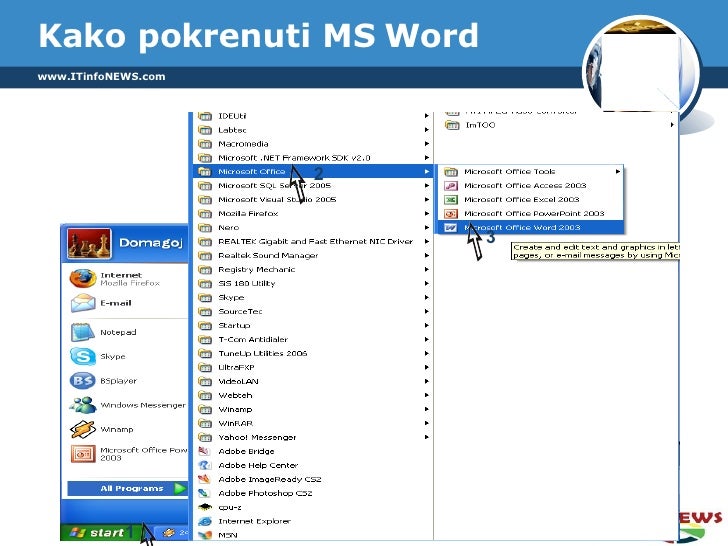Expand the Labtec submenu arrow

click(426, 130)
